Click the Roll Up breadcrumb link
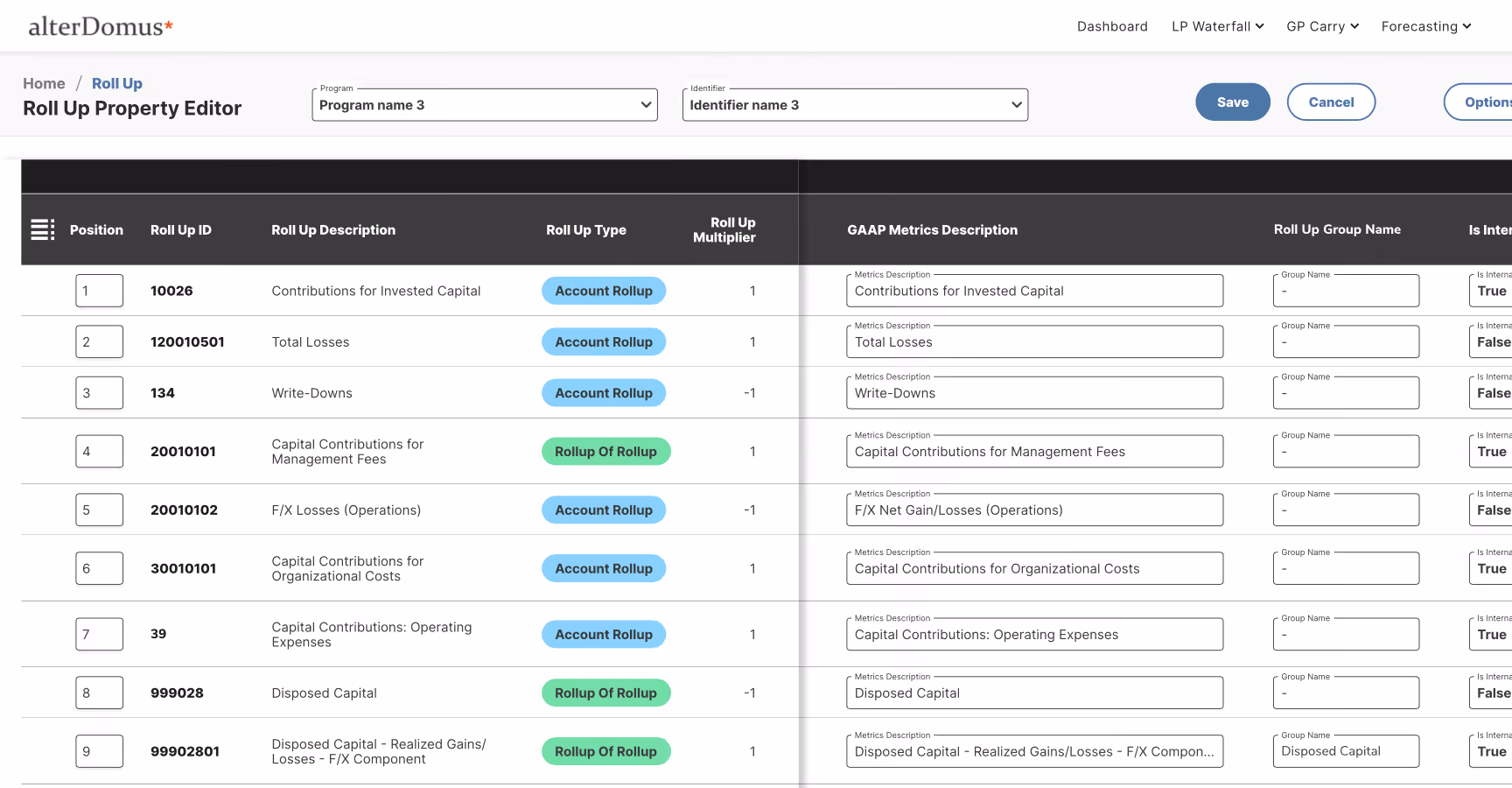Viewport: 1512px width, 788px height. tap(117, 83)
